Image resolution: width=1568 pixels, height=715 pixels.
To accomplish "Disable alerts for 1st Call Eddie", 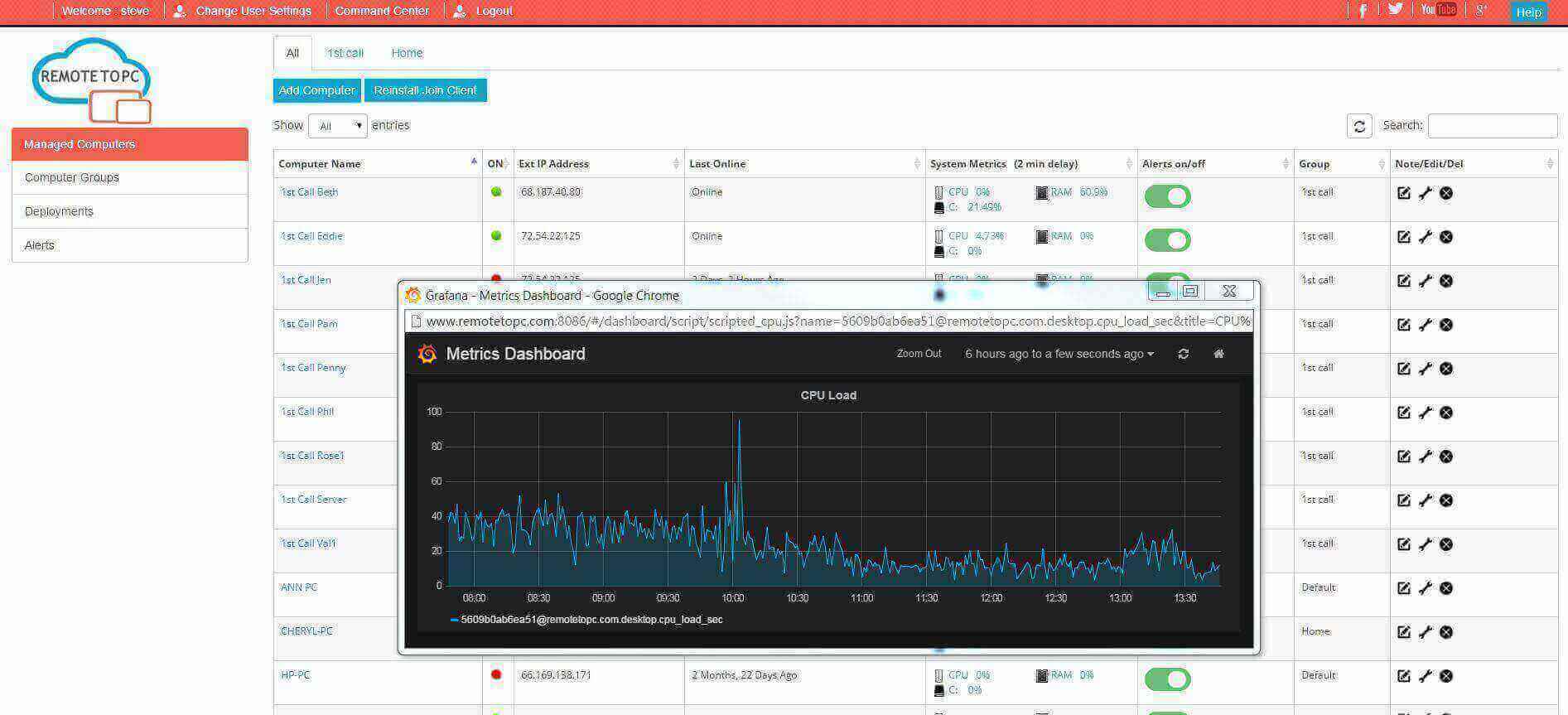I will click(1167, 240).
